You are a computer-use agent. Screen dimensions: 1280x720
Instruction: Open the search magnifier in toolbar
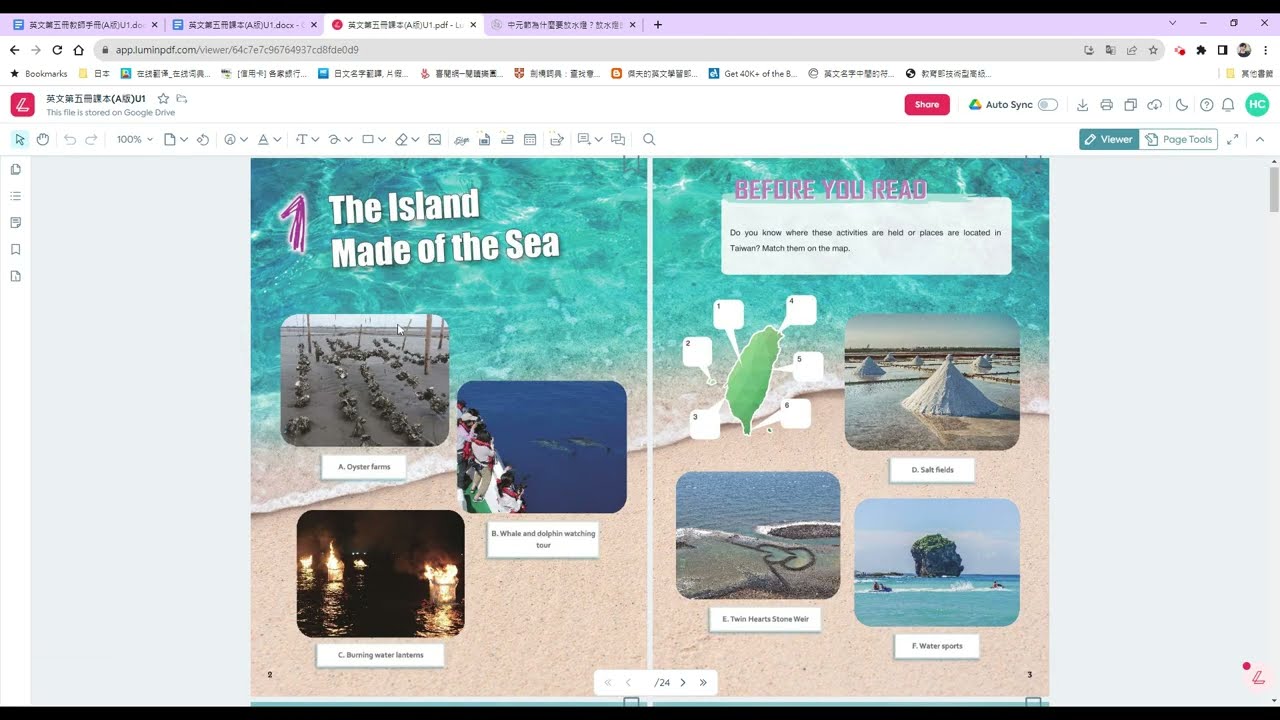click(649, 140)
